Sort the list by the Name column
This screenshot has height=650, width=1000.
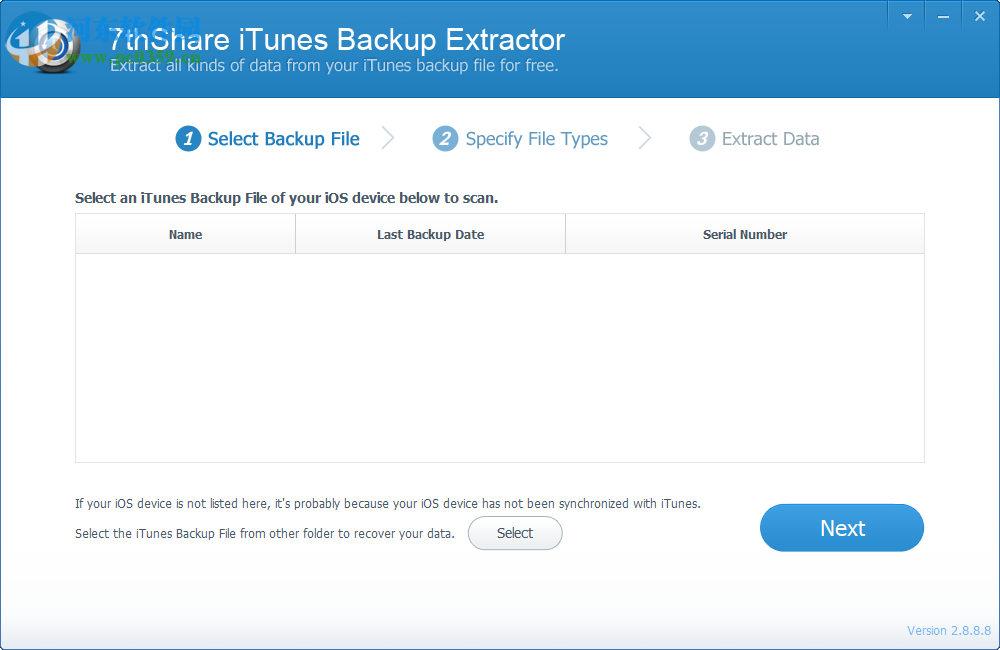(x=185, y=233)
